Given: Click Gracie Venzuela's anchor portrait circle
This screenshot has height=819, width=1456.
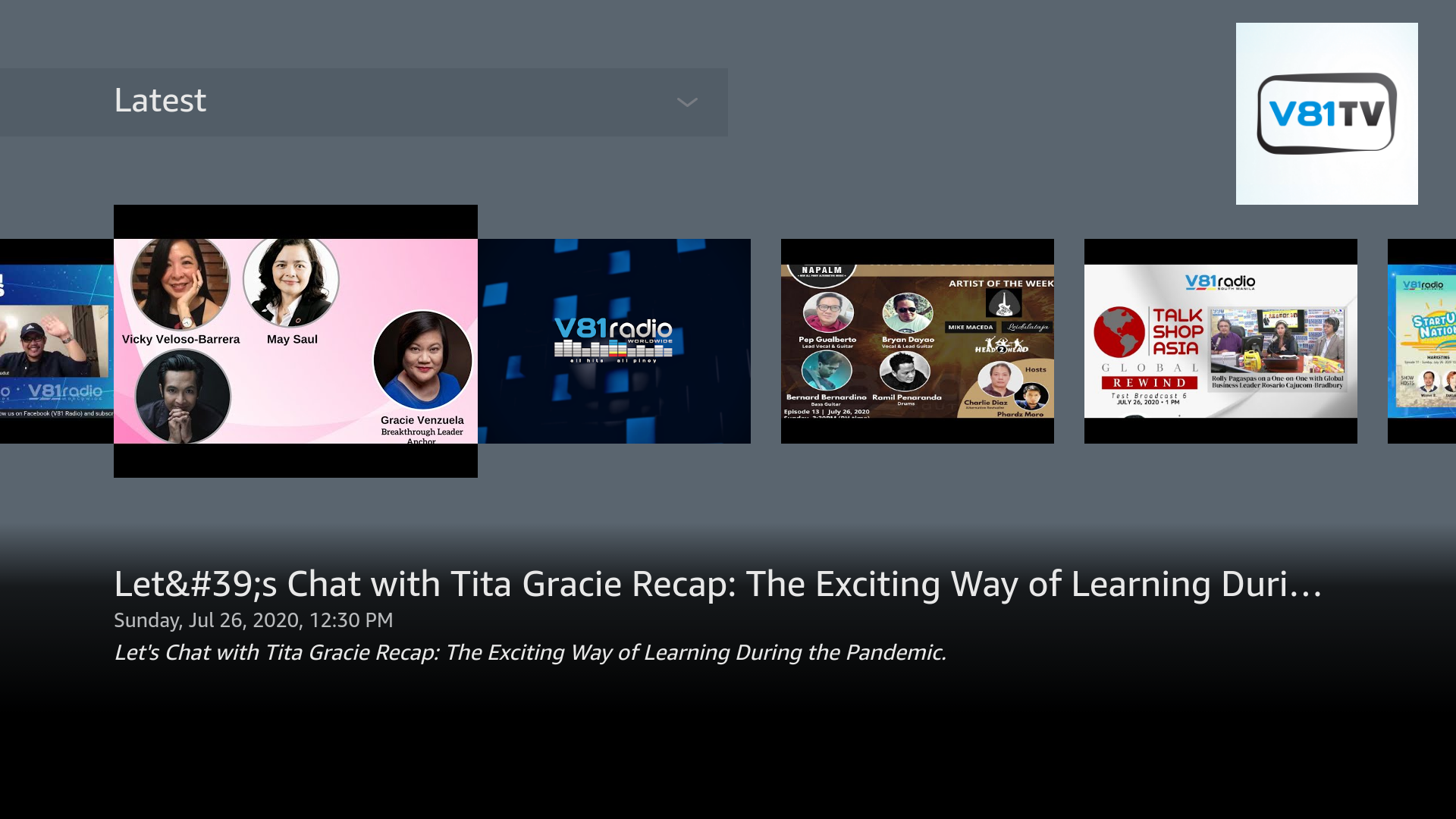Looking at the screenshot, I should [x=422, y=362].
